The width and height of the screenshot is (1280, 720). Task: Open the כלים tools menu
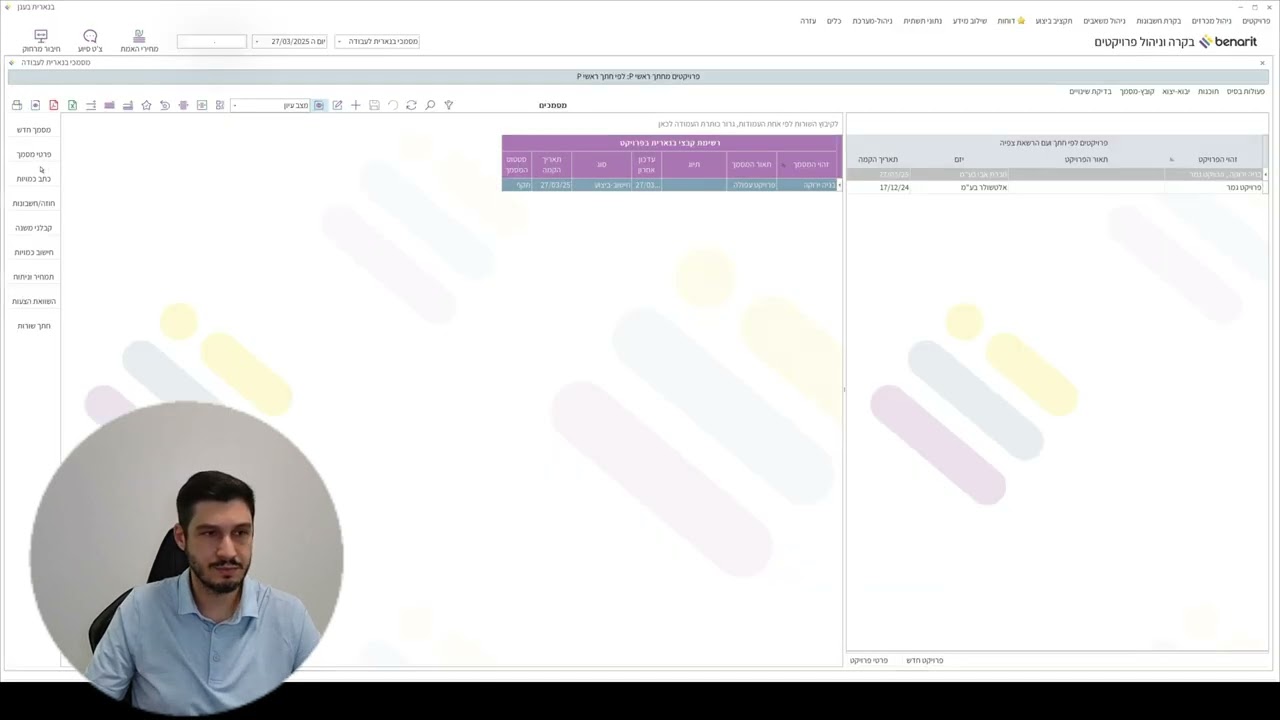pyautogui.click(x=834, y=21)
